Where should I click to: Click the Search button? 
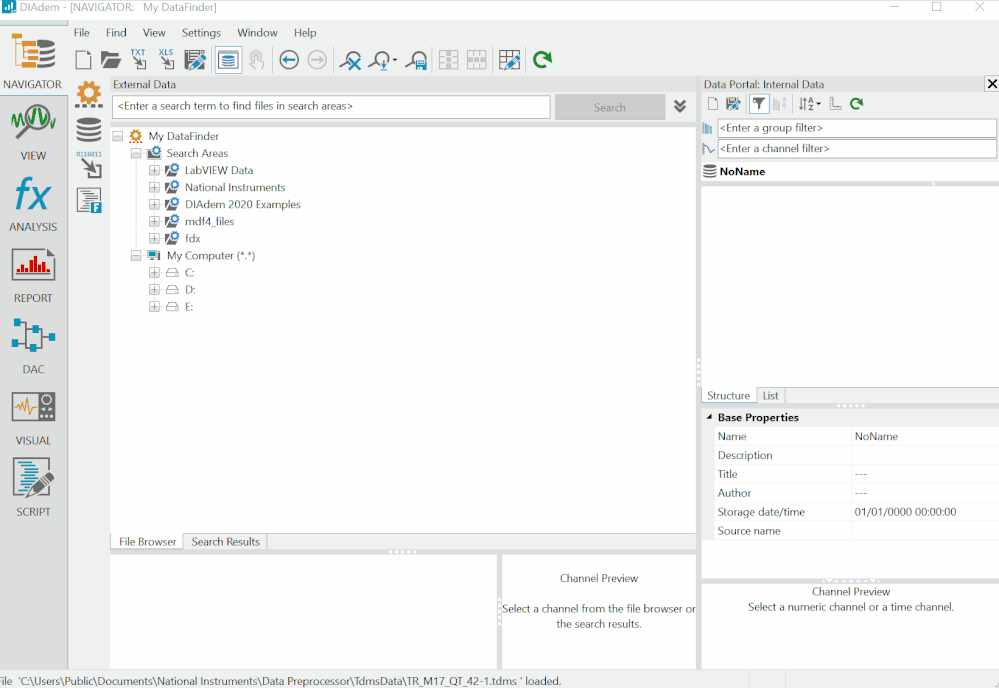click(x=610, y=108)
